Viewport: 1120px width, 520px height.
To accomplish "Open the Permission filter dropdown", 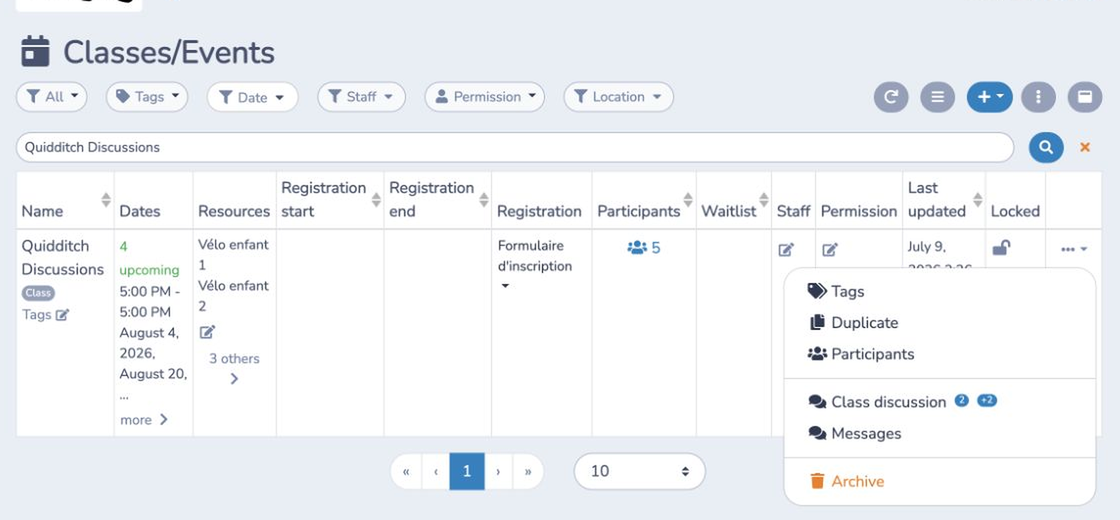I will pos(484,97).
